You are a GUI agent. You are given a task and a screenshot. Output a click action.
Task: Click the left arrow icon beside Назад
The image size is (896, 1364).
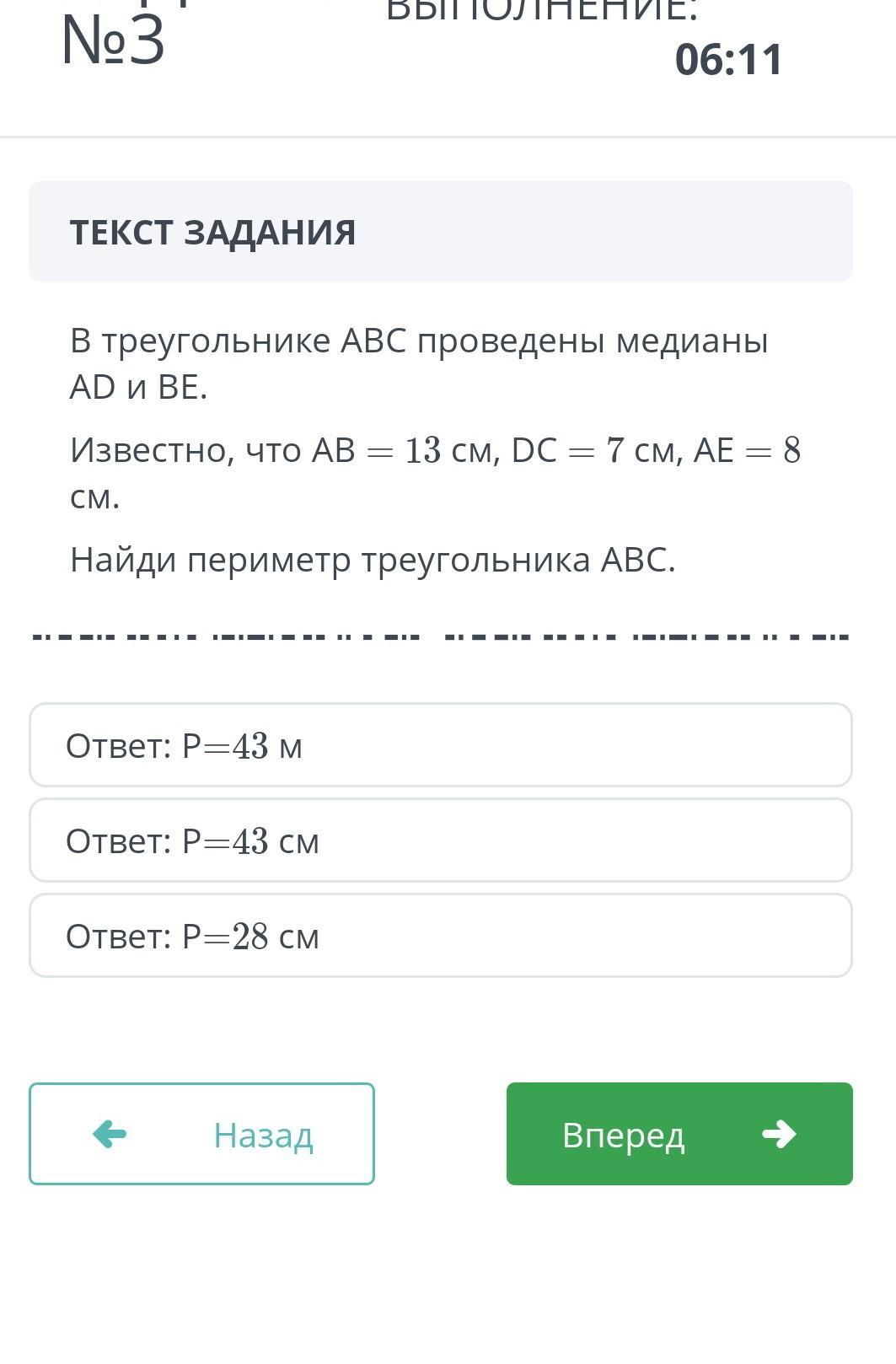tap(110, 1134)
